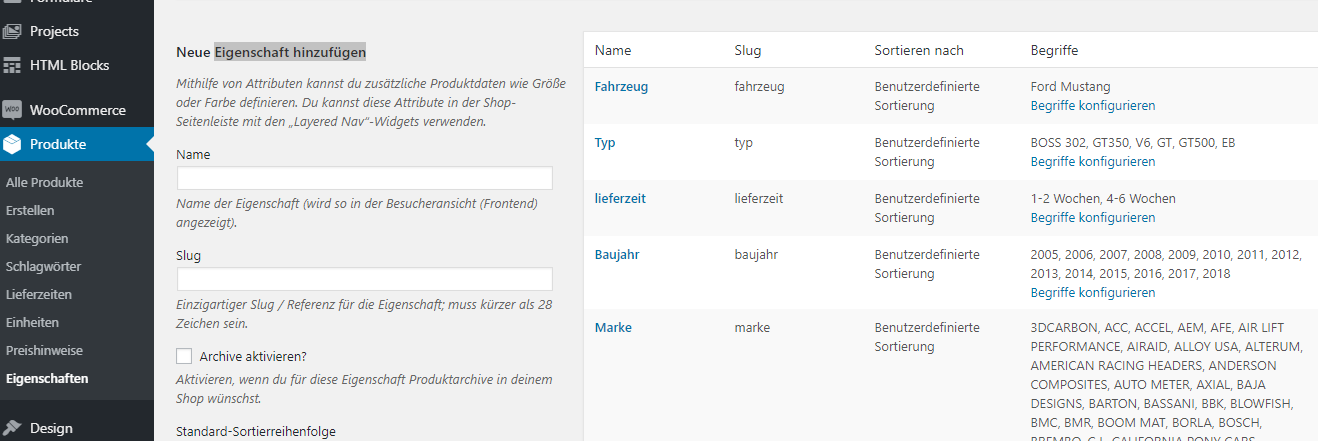Click the HTML Blocks grid icon
Viewport: 1318px width, 441px height.
point(12,65)
